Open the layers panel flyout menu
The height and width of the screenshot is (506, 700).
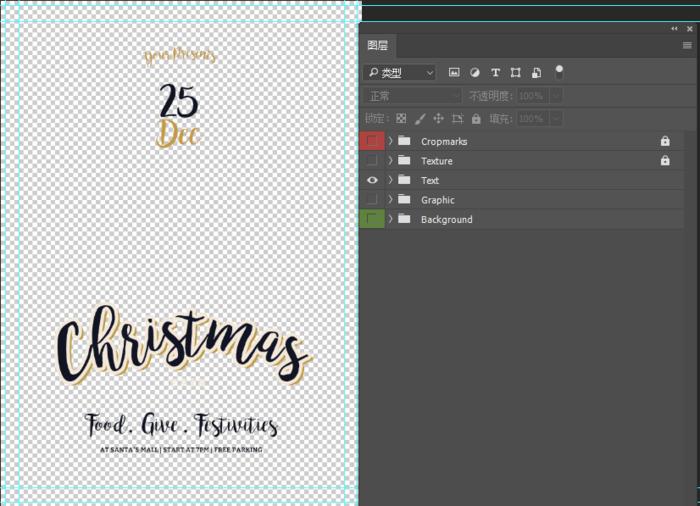(x=687, y=45)
